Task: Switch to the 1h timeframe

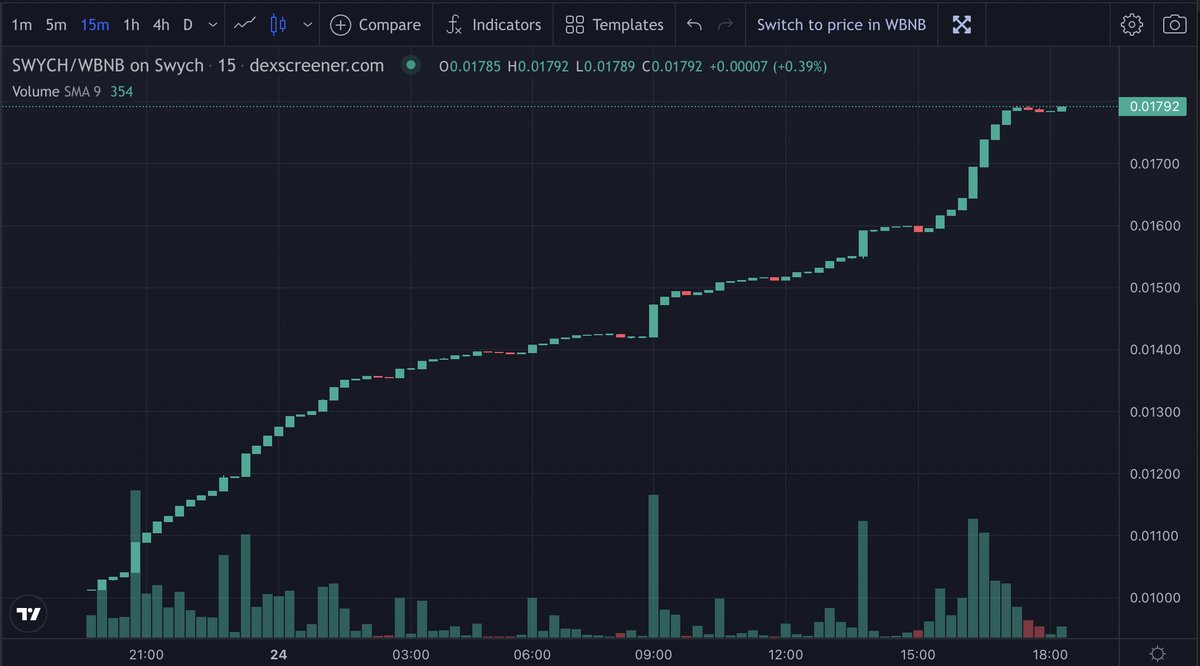Action: [131, 24]
